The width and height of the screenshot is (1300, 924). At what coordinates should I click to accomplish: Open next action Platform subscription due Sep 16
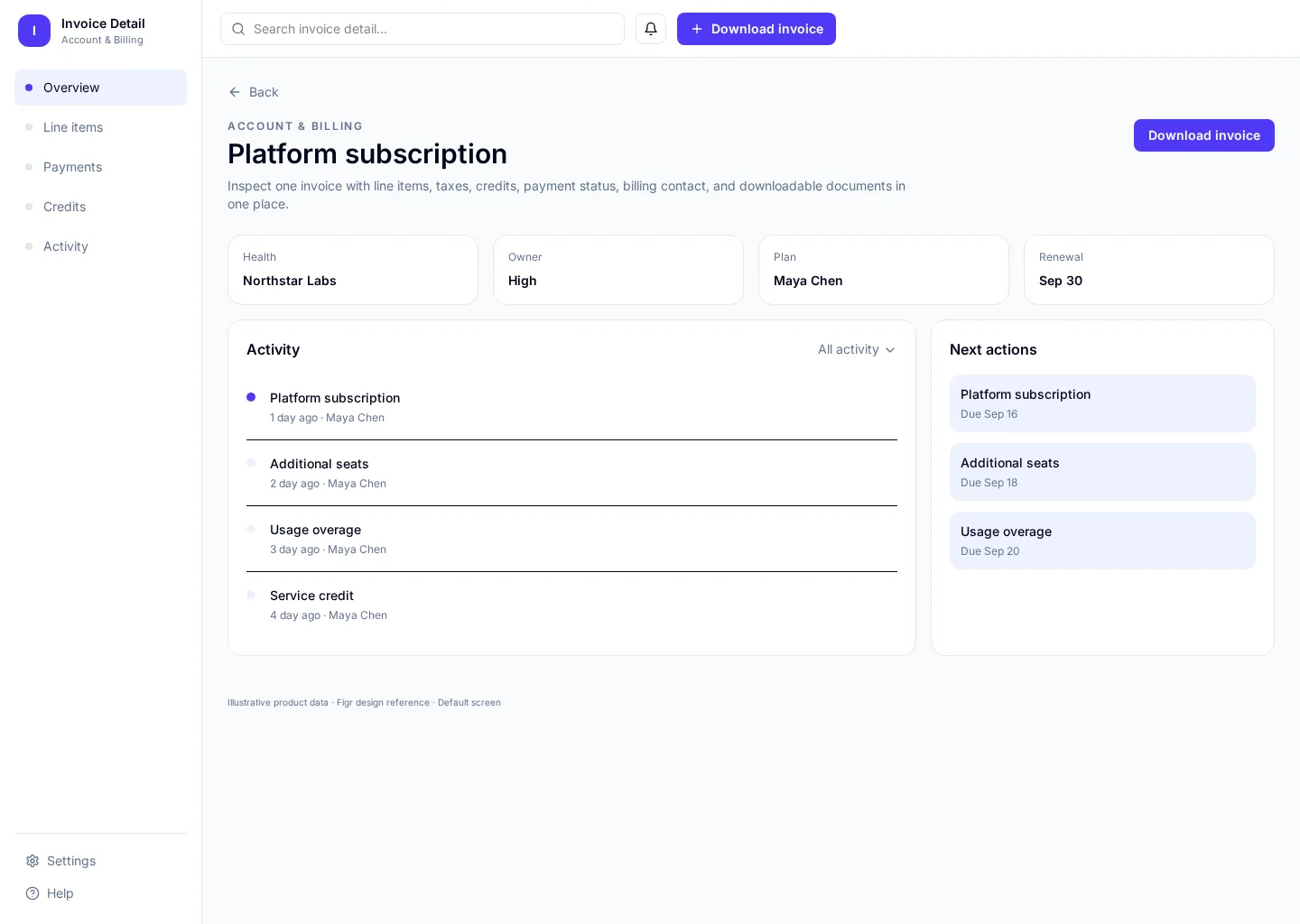tap(1102, 403)
